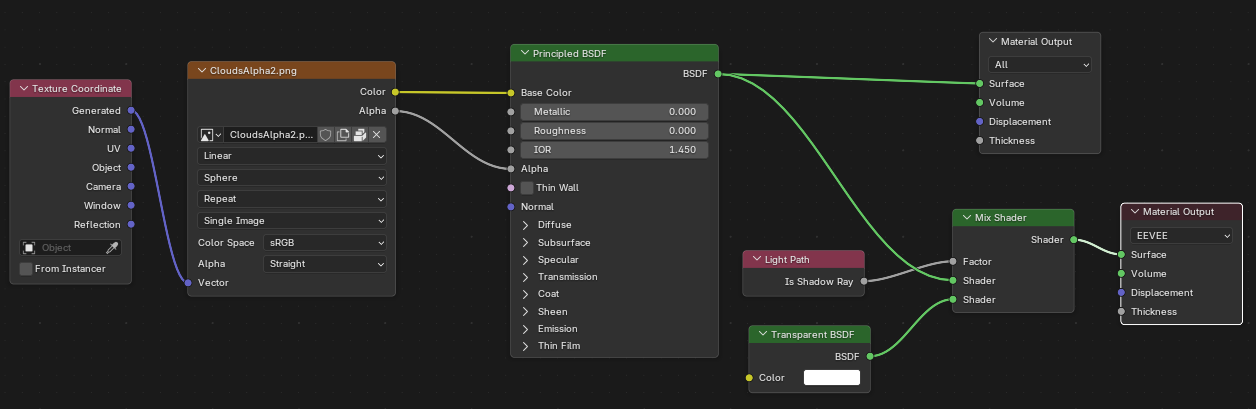
Task: Unlink image with the X icon
Action: [377, 135]
